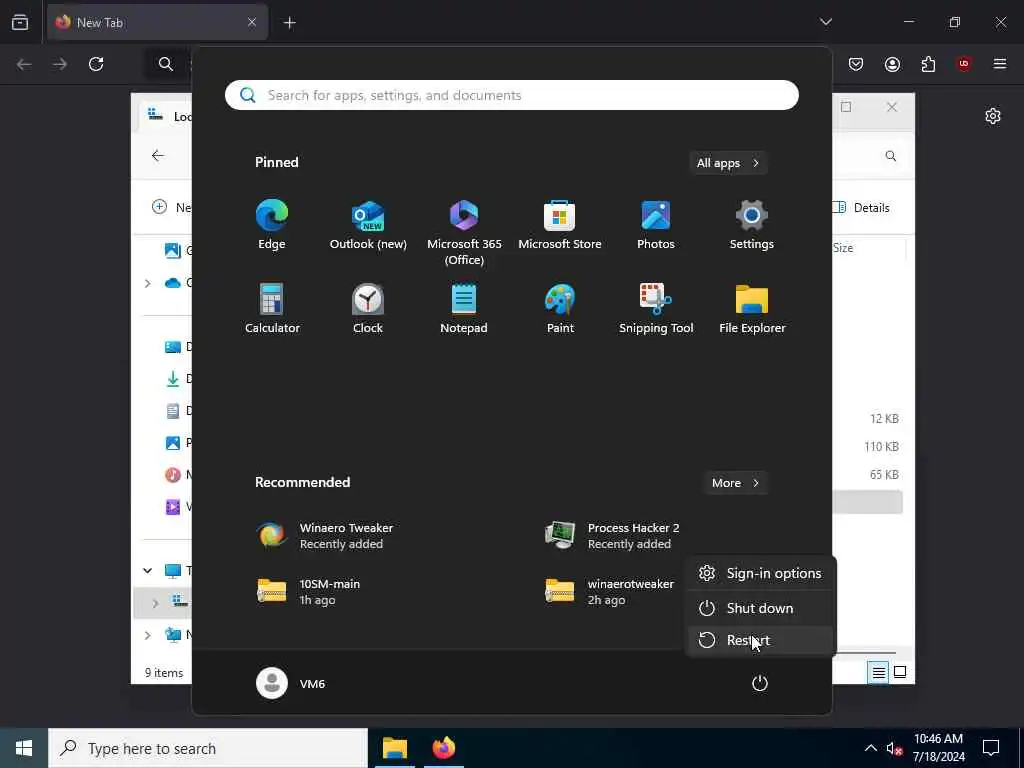Switch File Explorer to details view
Image resolution: width=1024 pixels, height=768 pixels.
[879, 672]
